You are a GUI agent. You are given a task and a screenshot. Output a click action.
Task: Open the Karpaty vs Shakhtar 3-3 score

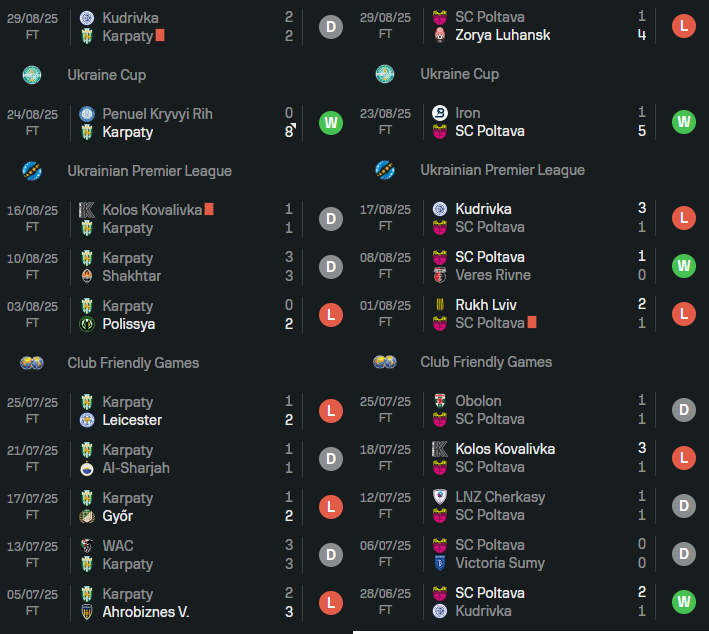coord(289,267)
